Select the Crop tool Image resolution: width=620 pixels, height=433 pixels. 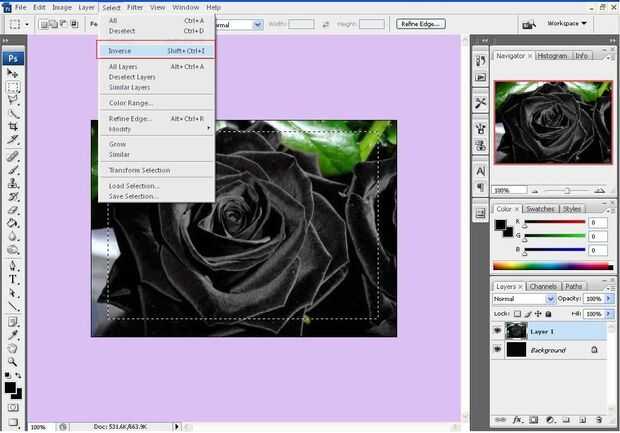(x=13, y=127)
